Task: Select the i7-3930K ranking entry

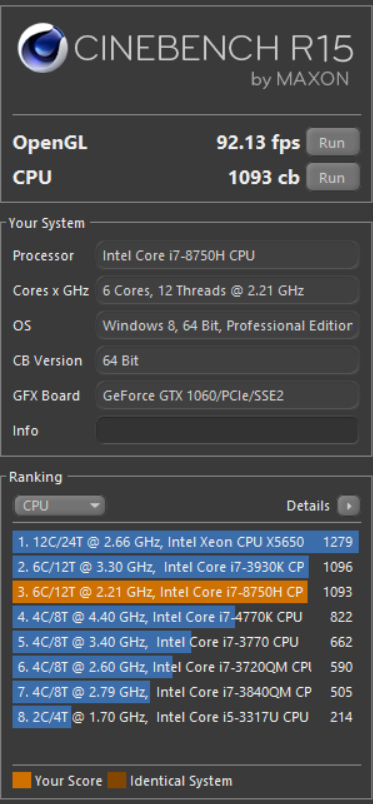Action: 186,567
